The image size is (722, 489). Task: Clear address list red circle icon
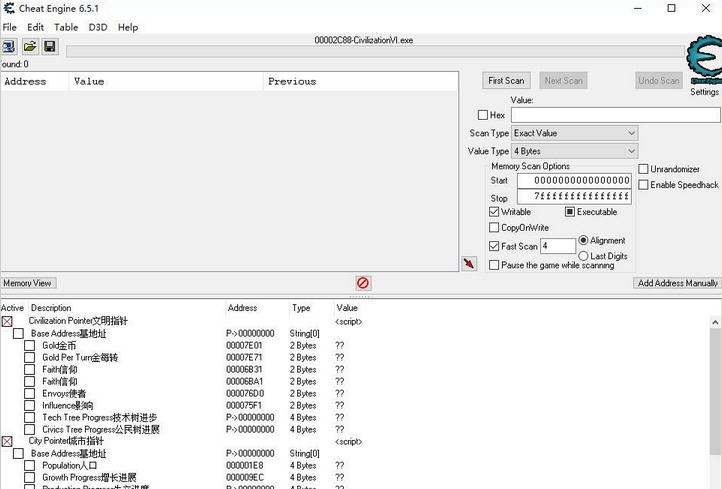click(x=363, y=283)
